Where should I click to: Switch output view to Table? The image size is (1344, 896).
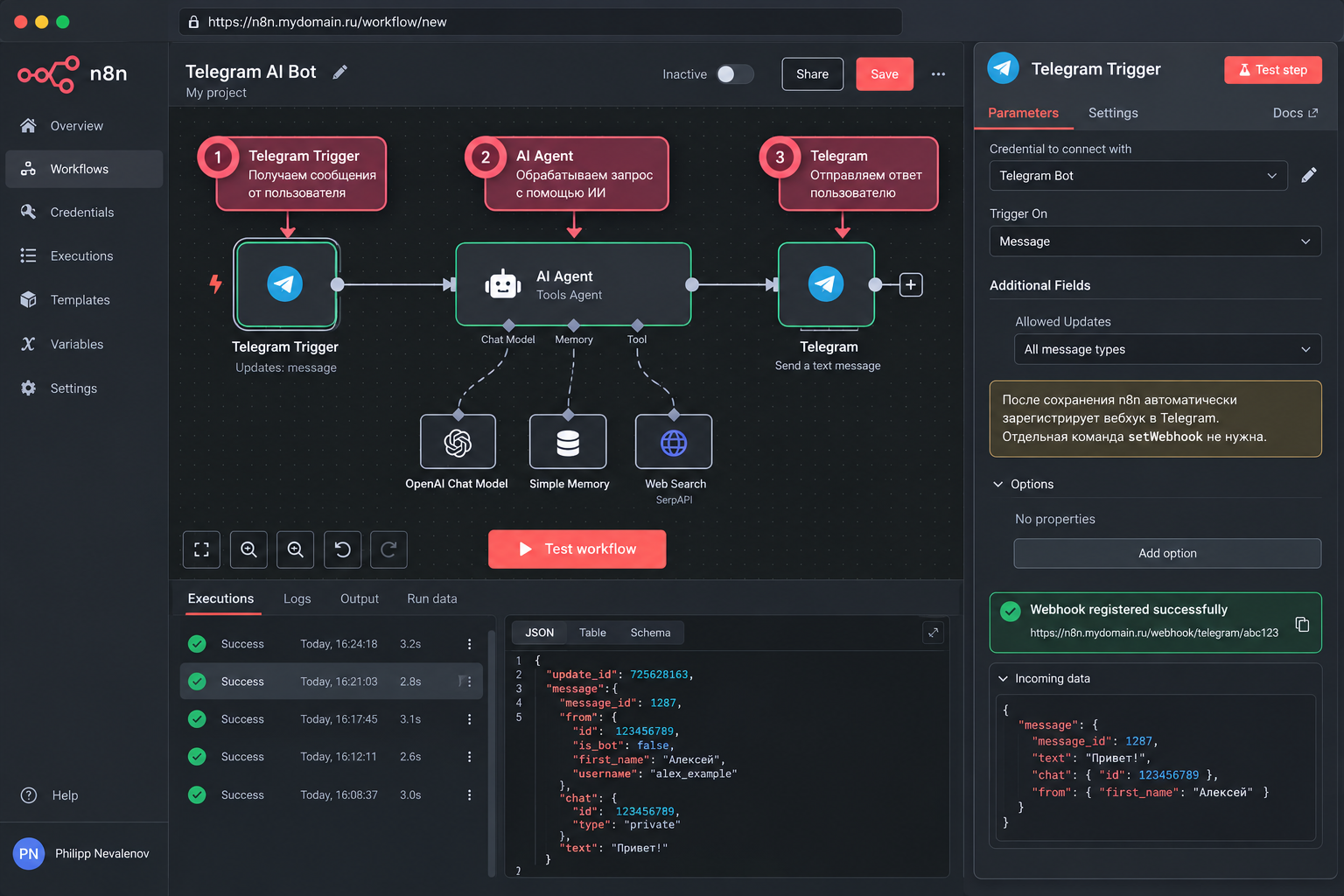(592, 633)
